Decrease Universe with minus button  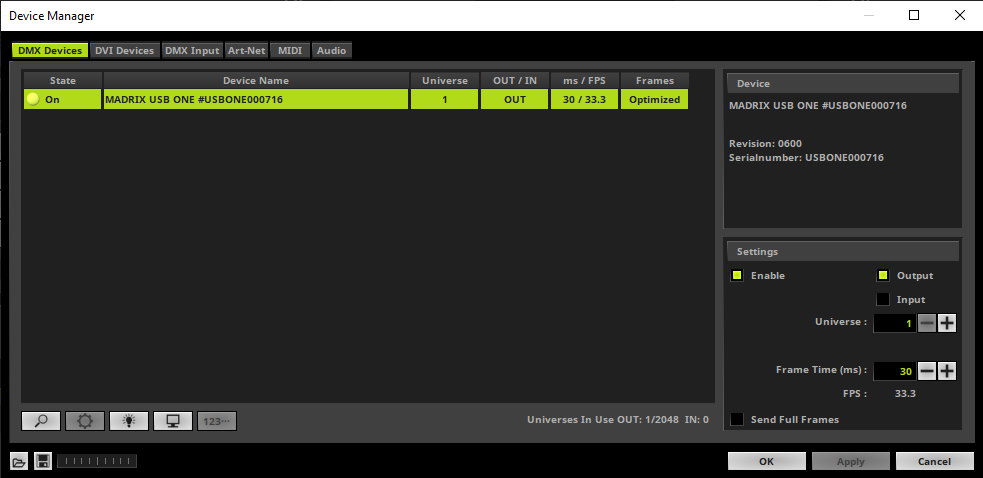[x=927, y=323]
